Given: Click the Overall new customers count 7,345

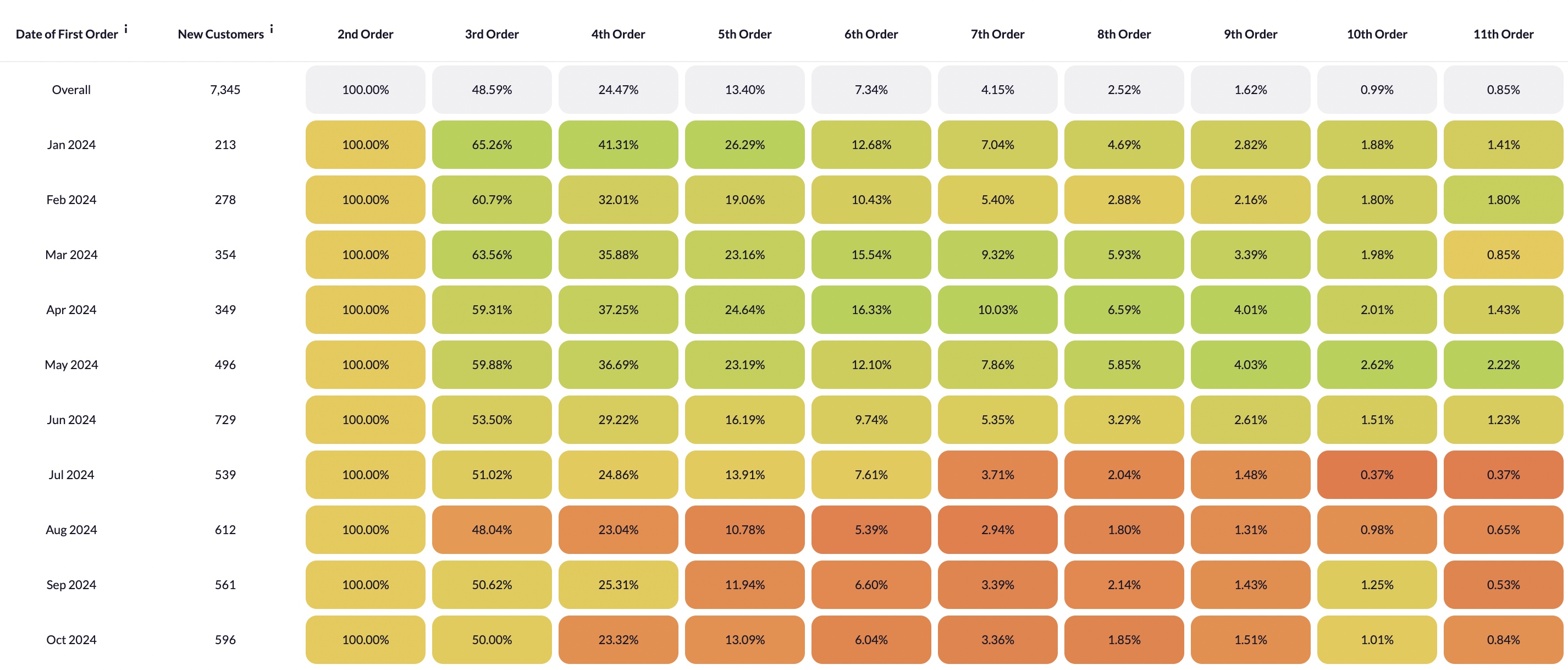Looking at the screenshot, I should pyautogui.click(x=225, y=90).
